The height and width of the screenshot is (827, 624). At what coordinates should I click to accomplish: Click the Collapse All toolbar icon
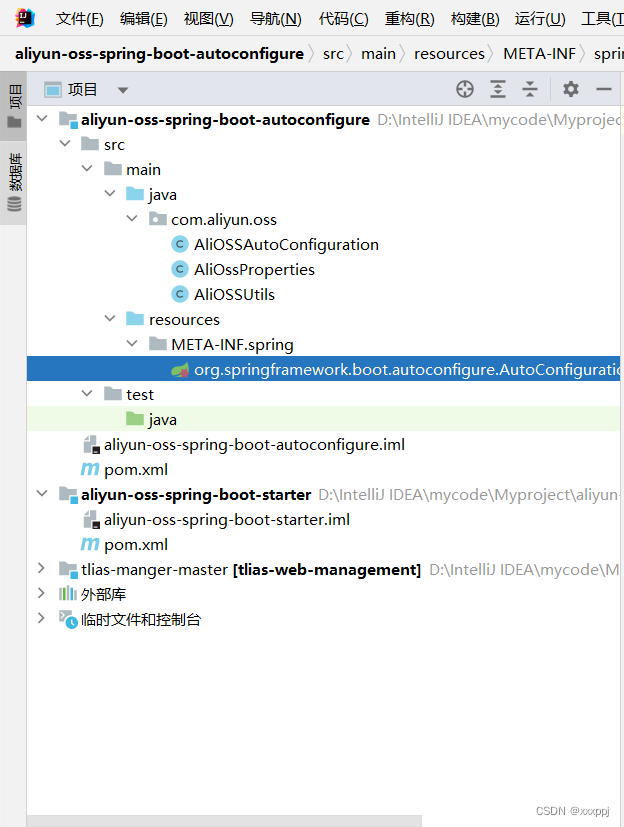tap(530, 89)
